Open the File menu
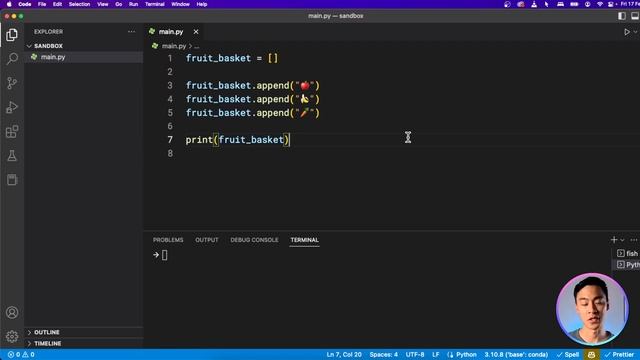This screenshot has width=640, height=360. coord(42,4)
